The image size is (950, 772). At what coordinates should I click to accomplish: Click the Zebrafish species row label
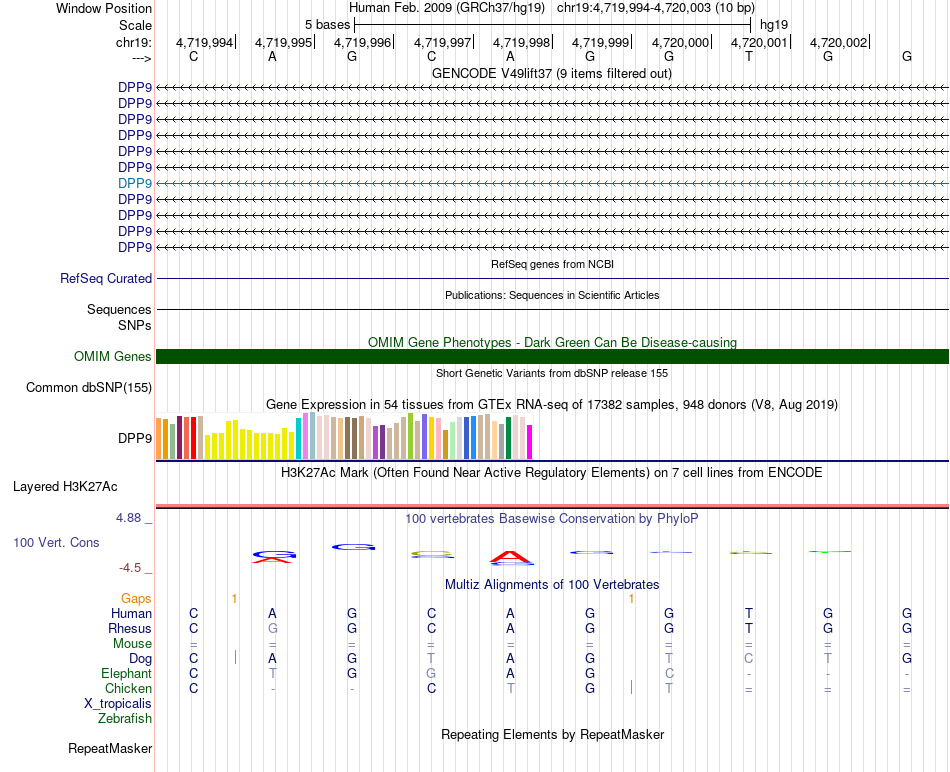(125, 718)
